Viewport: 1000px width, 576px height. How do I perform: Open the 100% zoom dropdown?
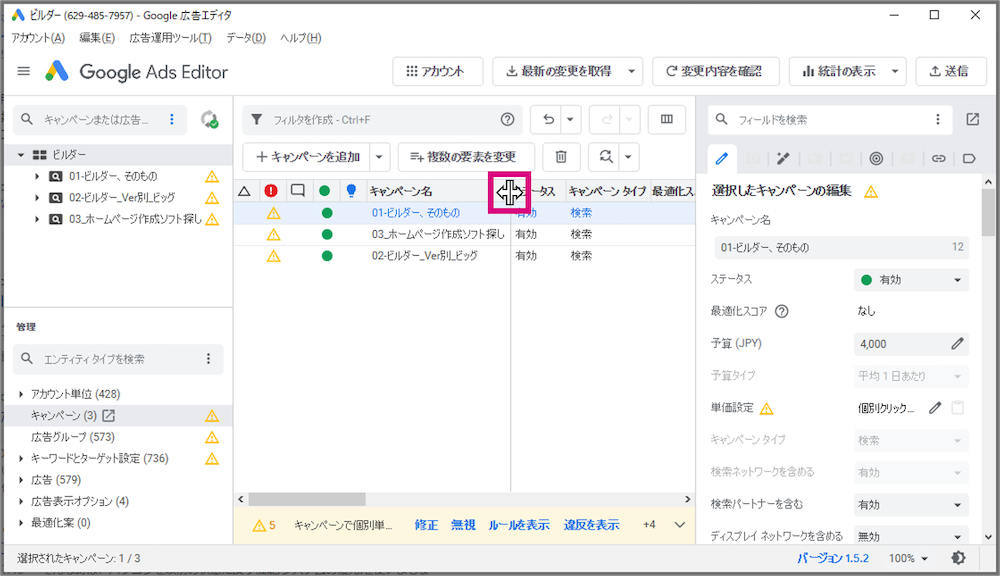[908, 558]
